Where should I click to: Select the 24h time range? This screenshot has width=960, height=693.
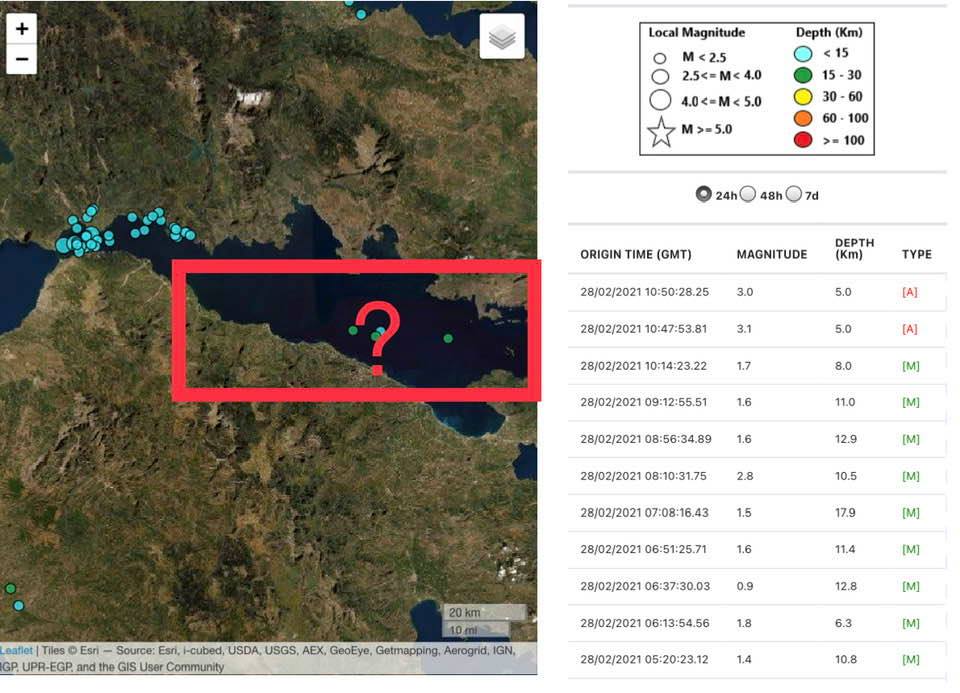(703, 194)
